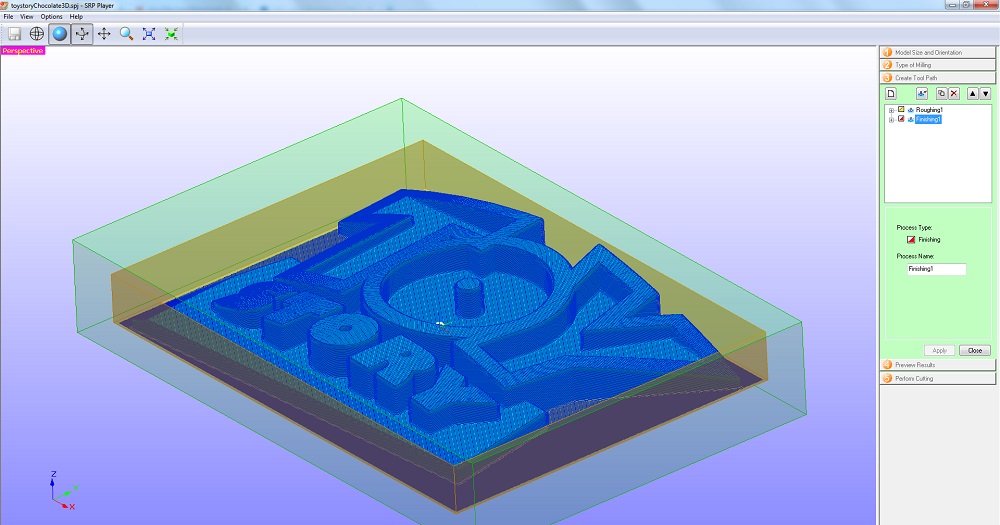Click the SRP Player app icon in title bar
Screen dimensions: 1000x525
point(5,5)
